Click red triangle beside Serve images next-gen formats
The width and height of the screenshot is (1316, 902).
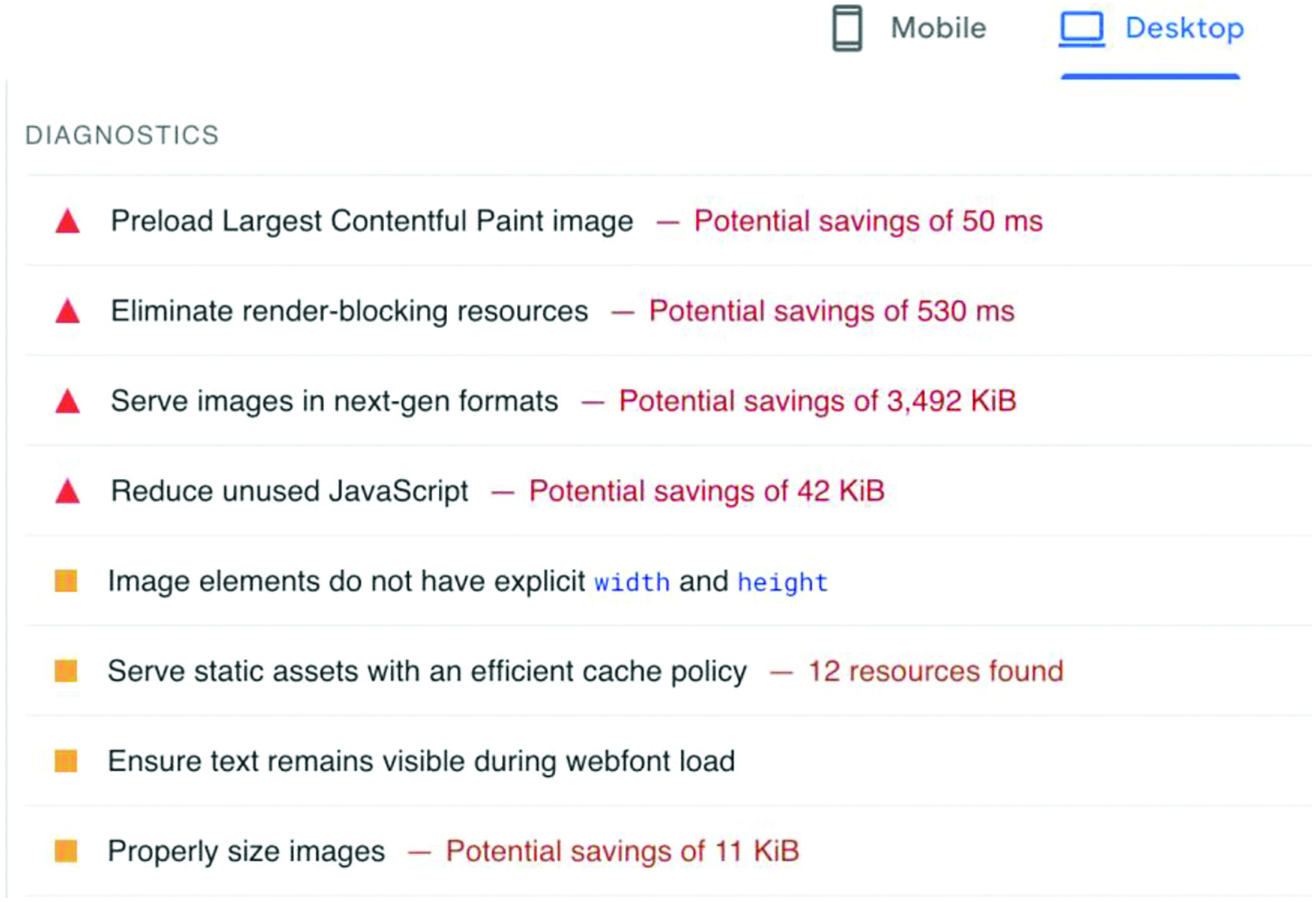(68, 402)
